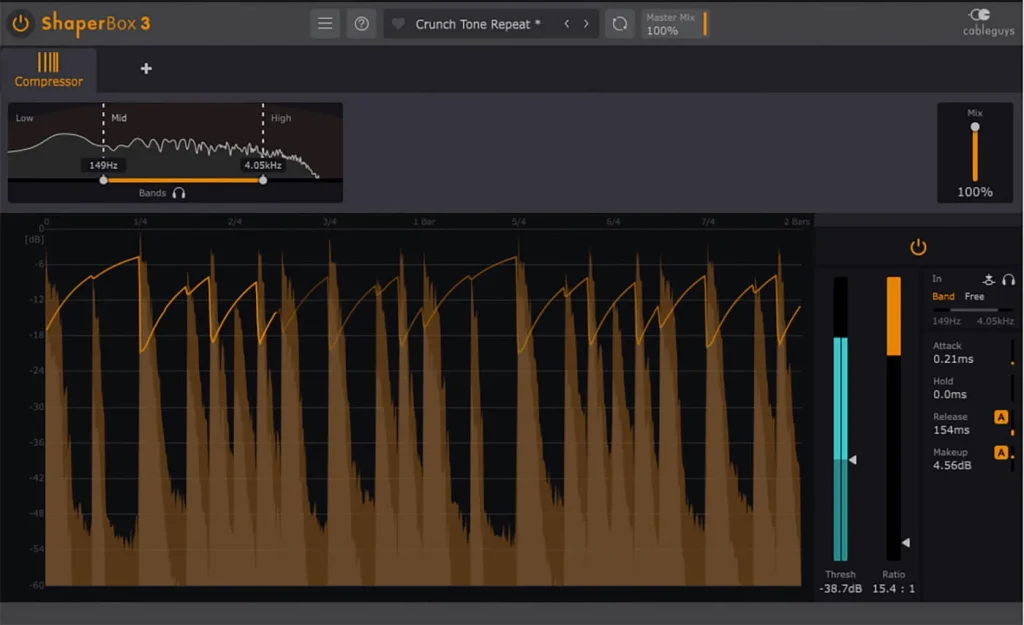Click the refresh/reload preset icon
1024x625 pixels.
coord(619,24)
